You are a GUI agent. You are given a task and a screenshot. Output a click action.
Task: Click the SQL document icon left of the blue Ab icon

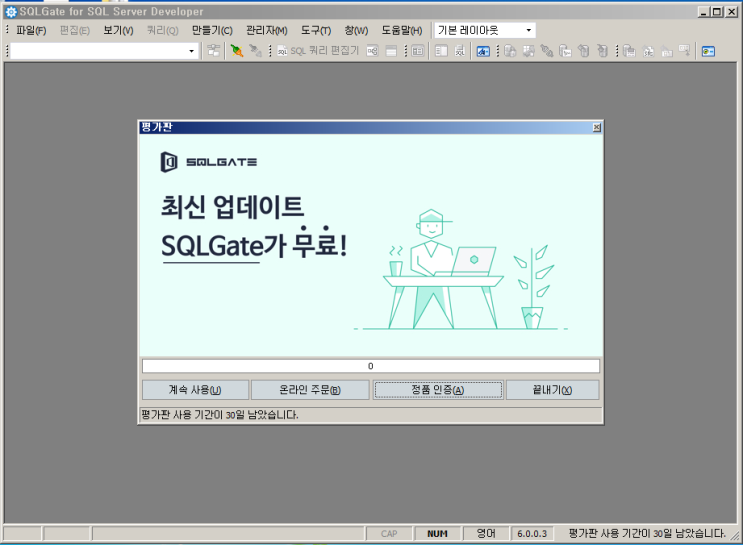coord(460,51)
